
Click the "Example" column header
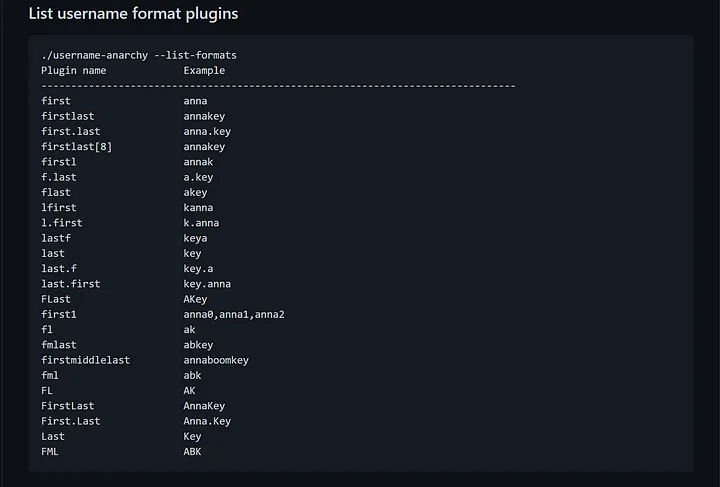[204, 70]
